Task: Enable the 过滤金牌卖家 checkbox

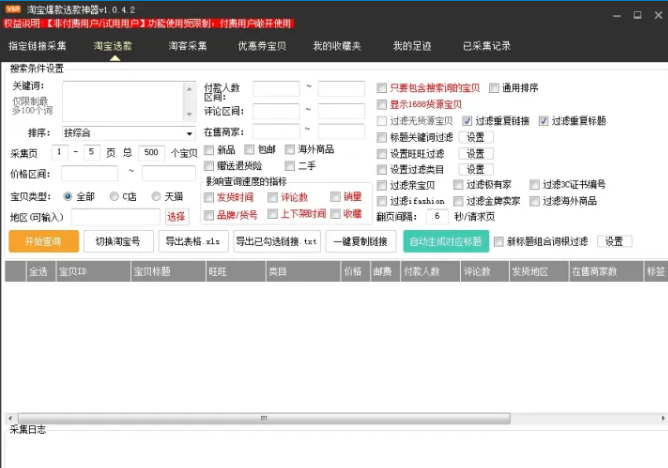Action: [458, 201]
